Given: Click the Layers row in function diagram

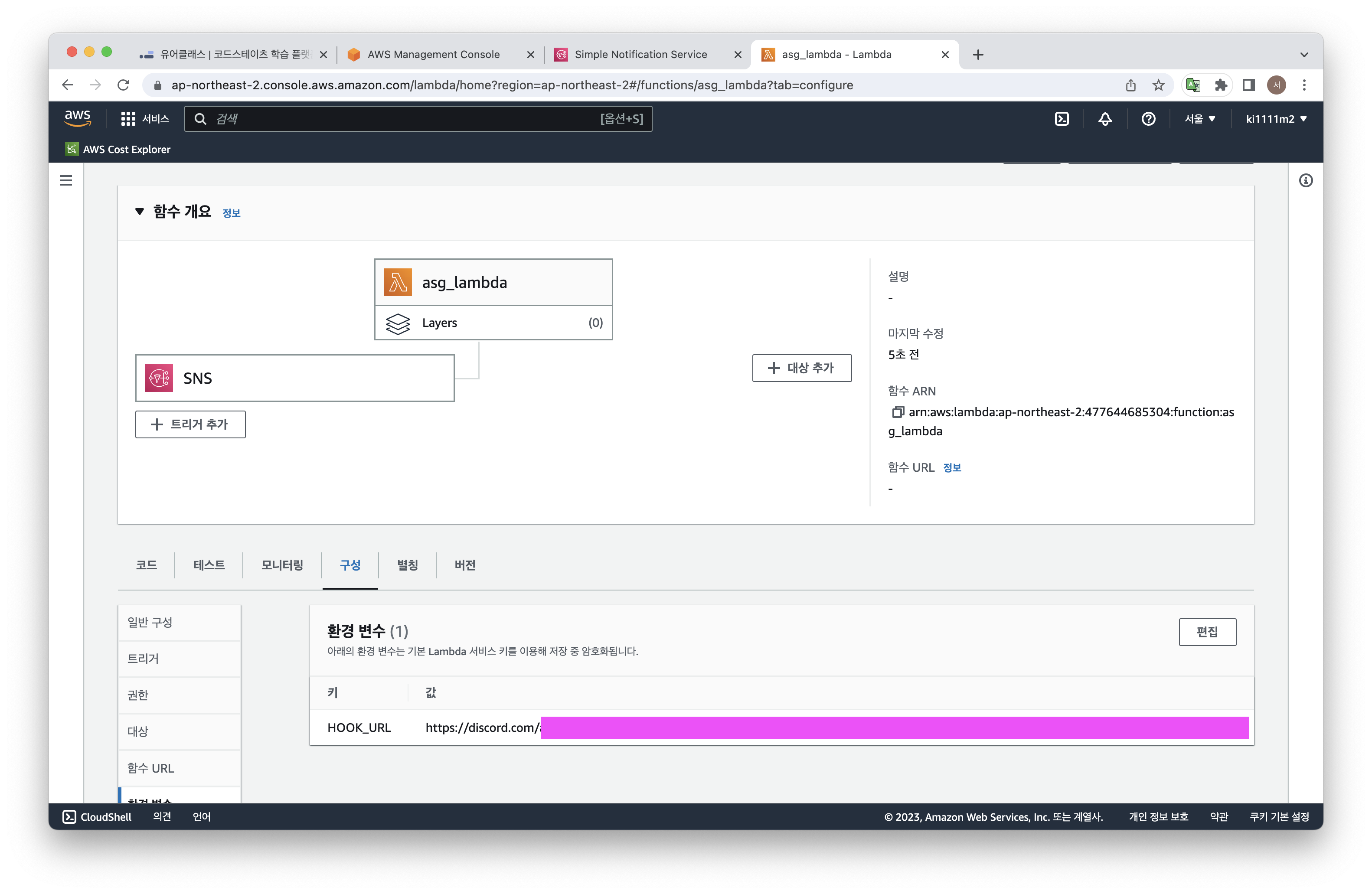Looking at the screenshot, I should [x=493, y=323].
